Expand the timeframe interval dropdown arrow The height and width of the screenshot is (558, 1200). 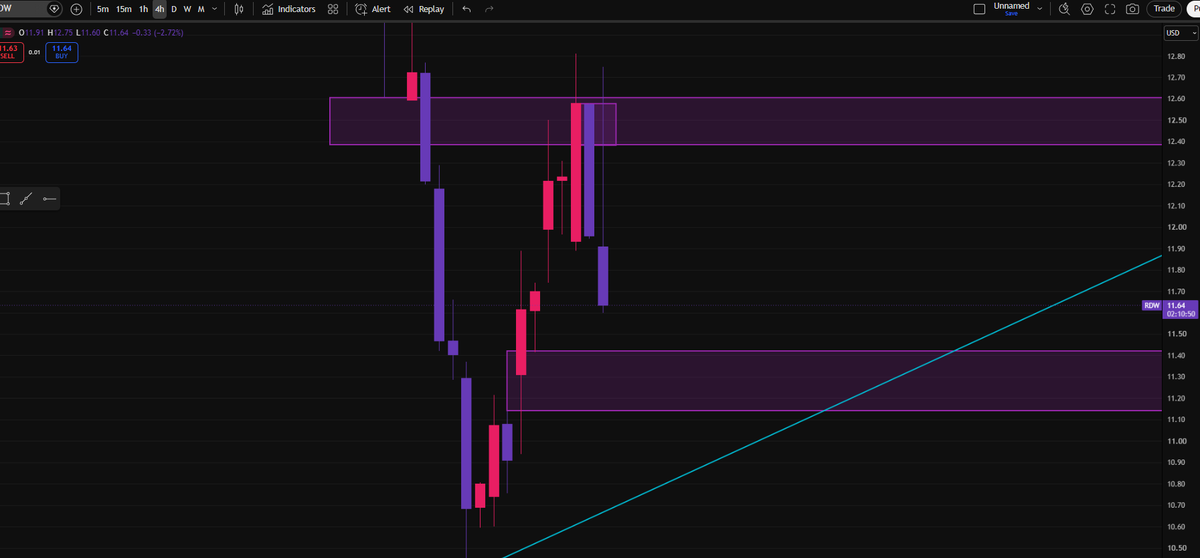(216, 9)
